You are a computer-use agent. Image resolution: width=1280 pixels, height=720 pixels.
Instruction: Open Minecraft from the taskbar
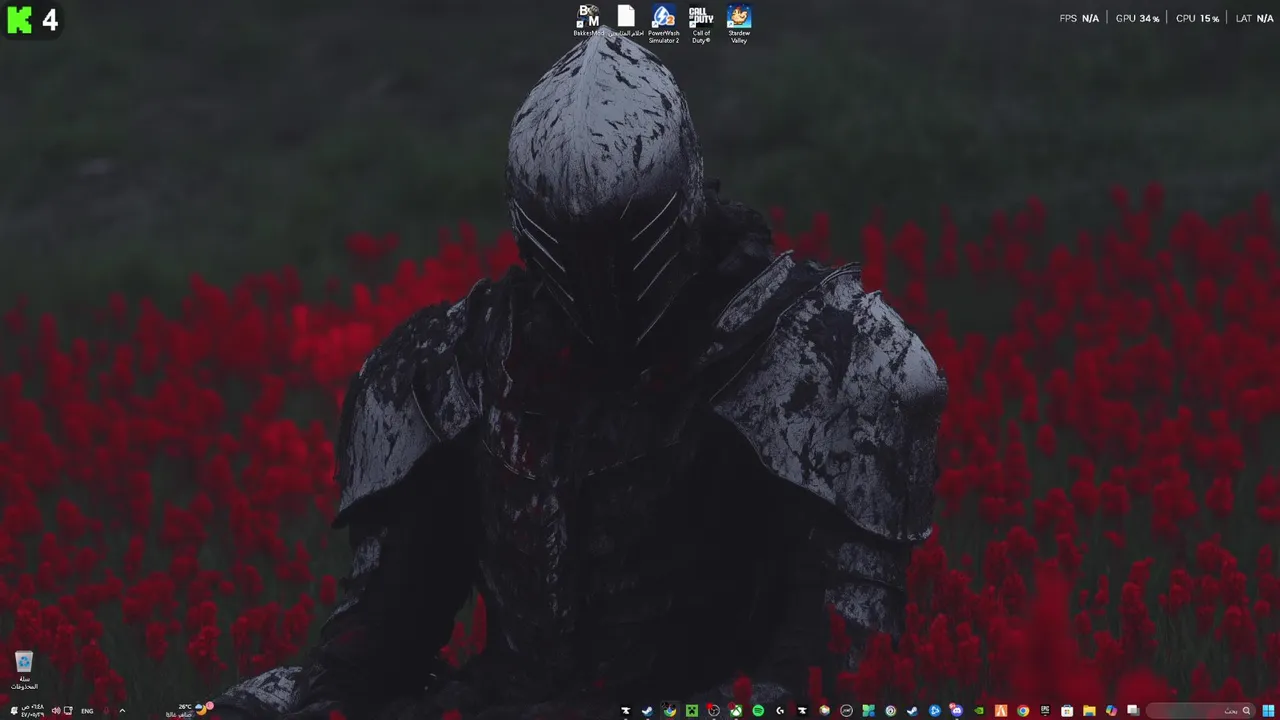pos(691,711)
